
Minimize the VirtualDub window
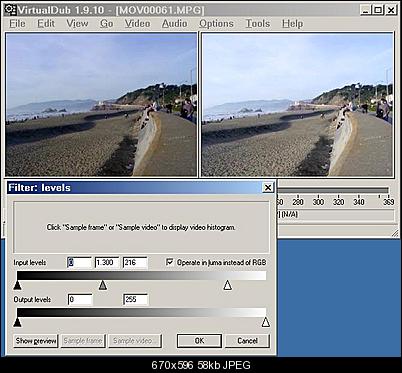[366, 10]
